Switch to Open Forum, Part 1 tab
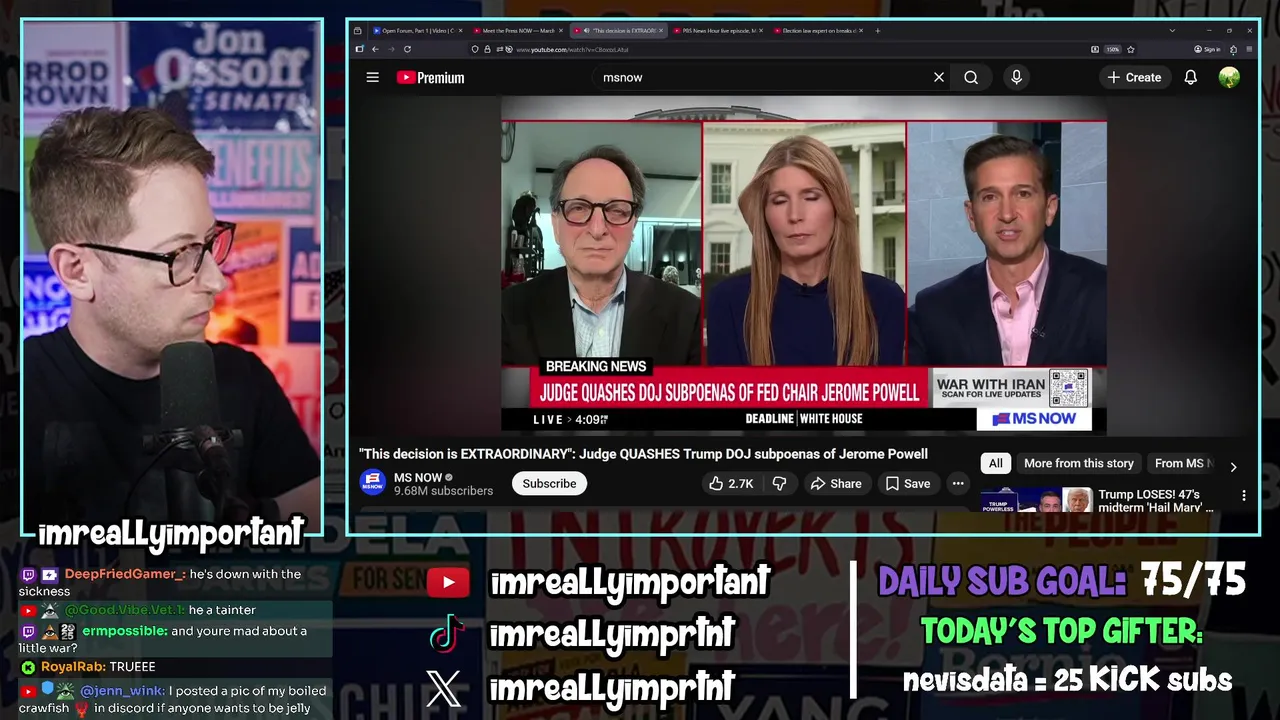Screen dimensions: 1280x720 tap(419, 31)
